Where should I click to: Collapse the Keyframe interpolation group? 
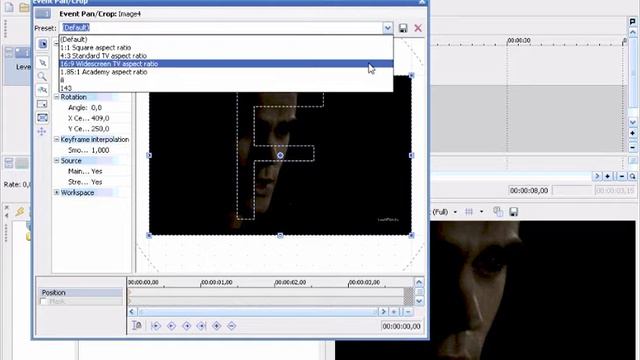coord(57,140)
